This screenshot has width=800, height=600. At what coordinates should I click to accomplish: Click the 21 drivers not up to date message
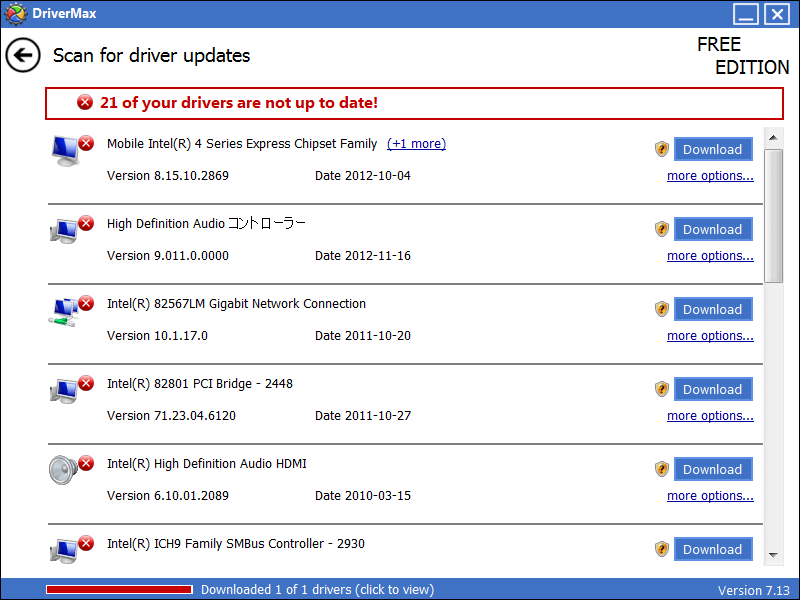239,103
